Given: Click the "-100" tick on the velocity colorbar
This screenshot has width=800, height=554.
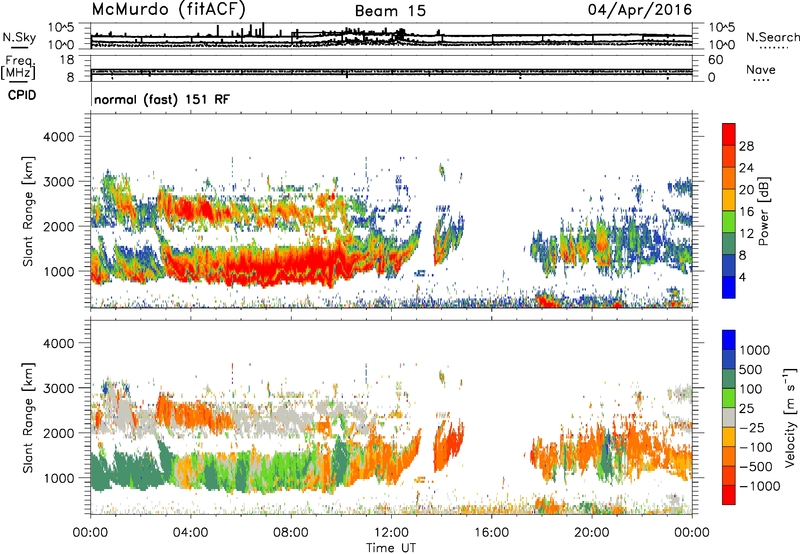Looking at the screenshot, I should pyautogui.click(x=756, y=447).
